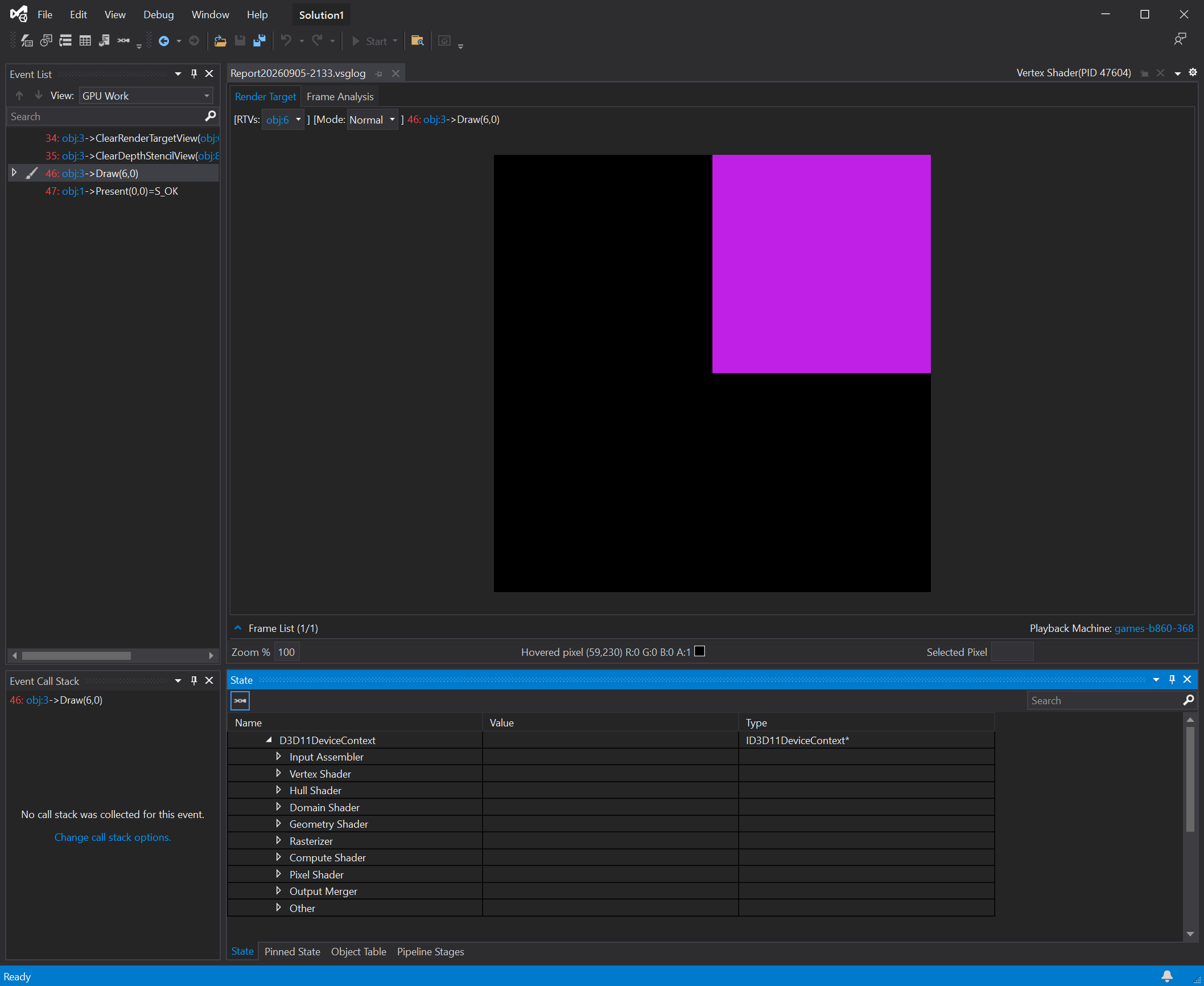The image size is (1204, 986).
Task: Click the feedback icon at top right
Action: [x=1180, y=39]
